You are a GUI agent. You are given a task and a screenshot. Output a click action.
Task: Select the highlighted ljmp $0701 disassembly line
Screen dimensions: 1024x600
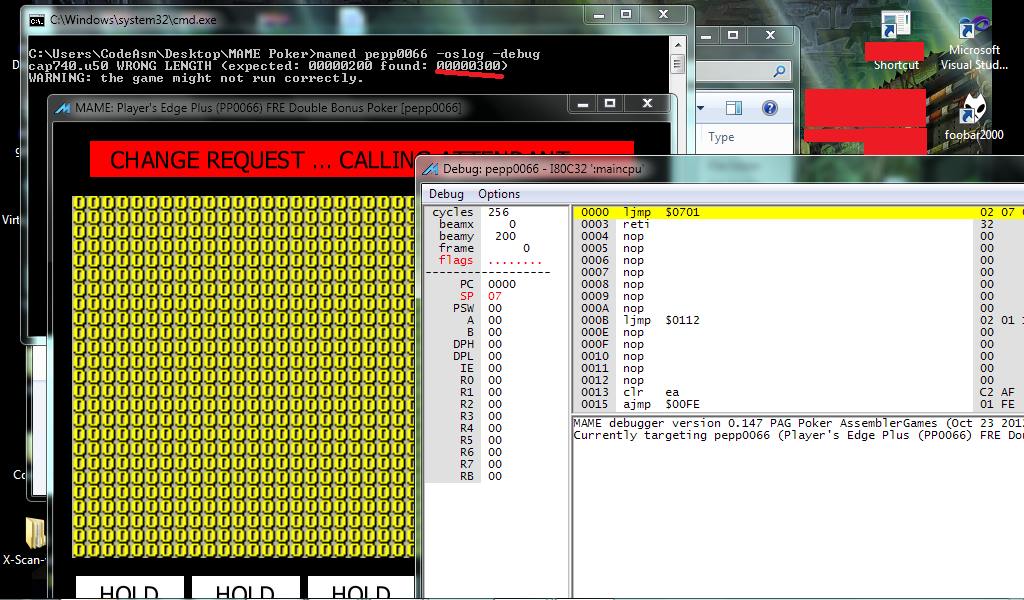[798, 212]
